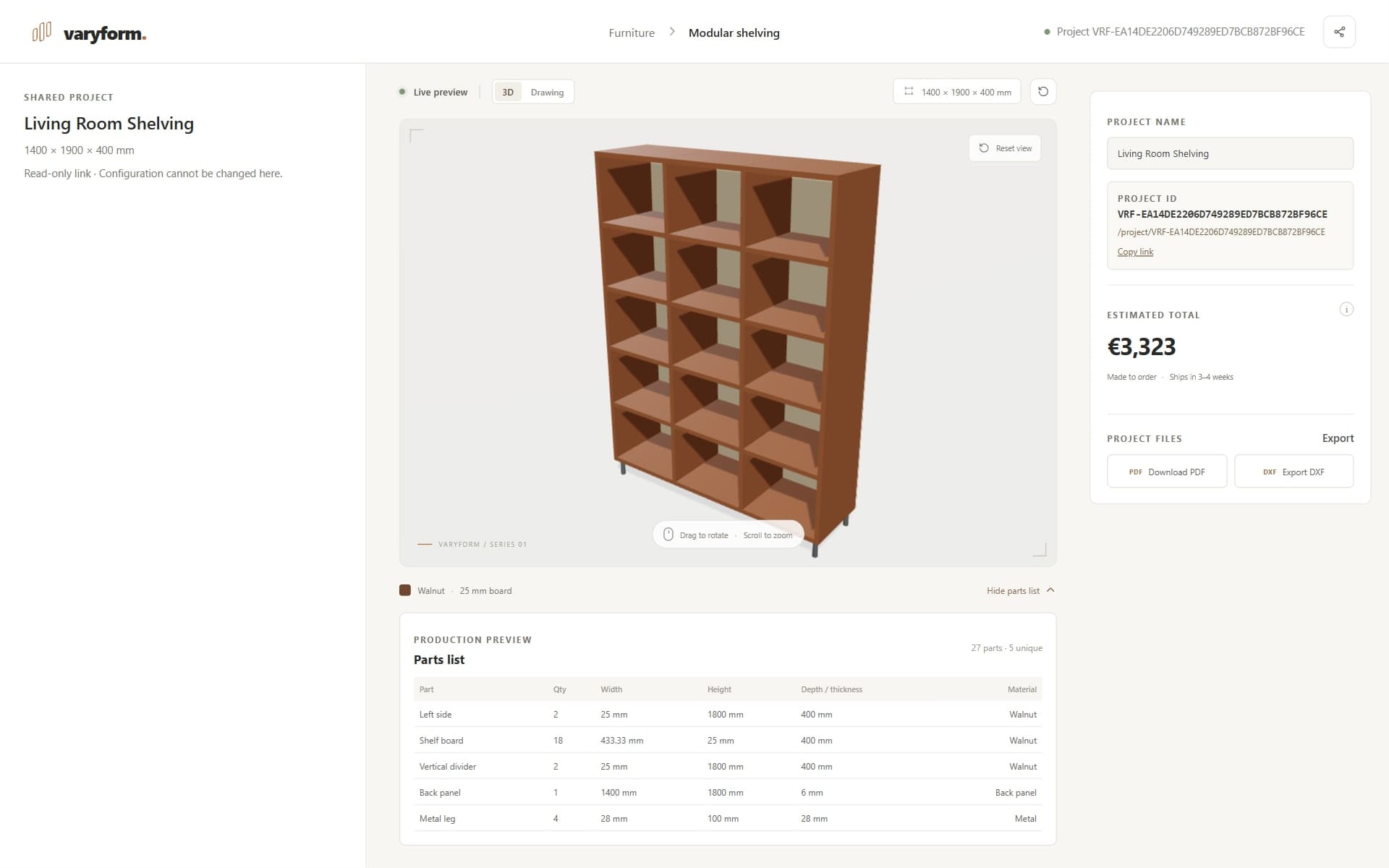Viewport: 1389px width, 868px height.
Task: Click the Live preview indicator
Action: point(433,92)
